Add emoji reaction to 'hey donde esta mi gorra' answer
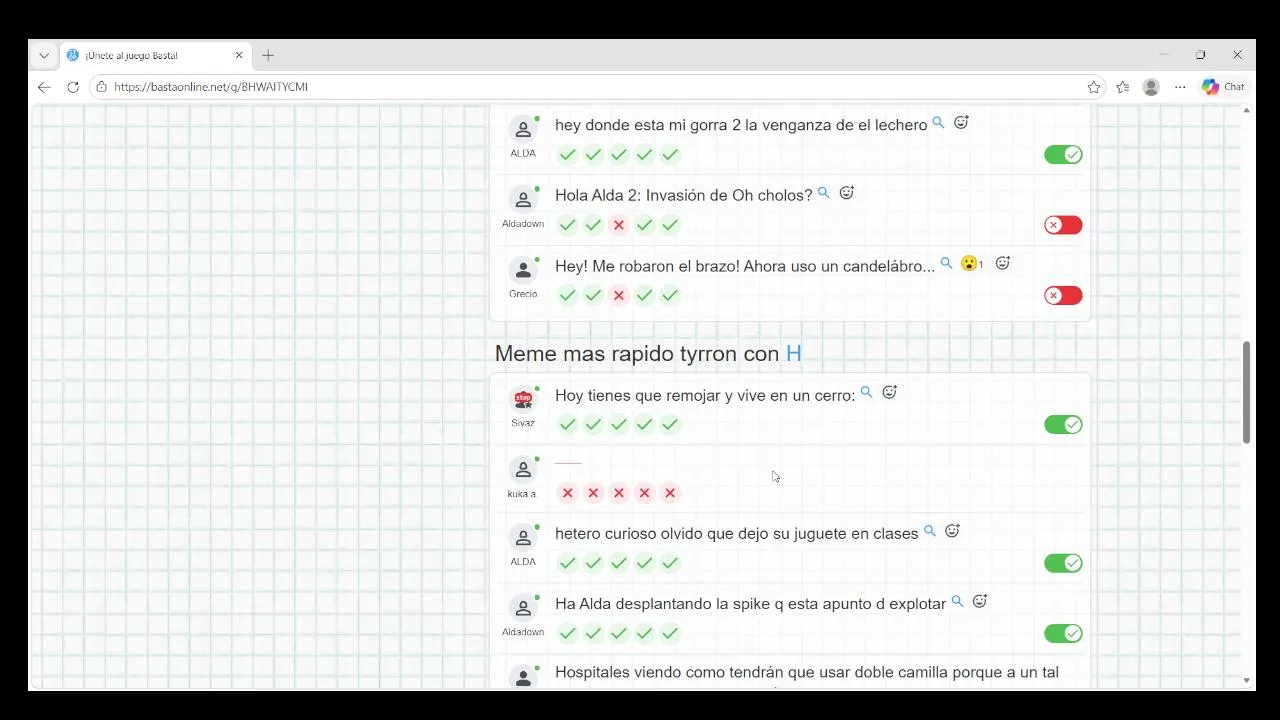The height and width of the screenshot is (720, 1280). tap(961, 123)
